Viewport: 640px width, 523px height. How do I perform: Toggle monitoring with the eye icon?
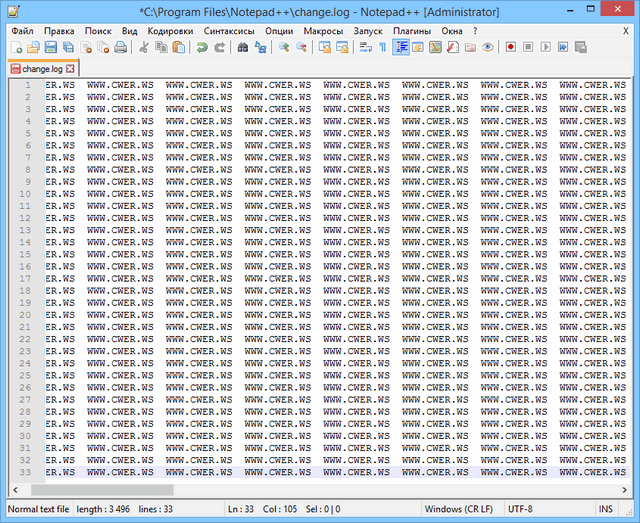click(x=487, y=47)
